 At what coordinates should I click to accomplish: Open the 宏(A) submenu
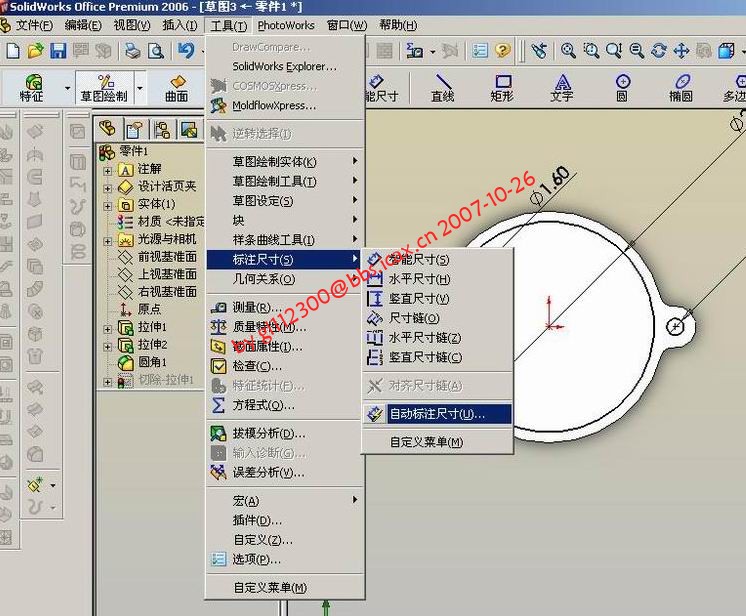tap(285, 501)
